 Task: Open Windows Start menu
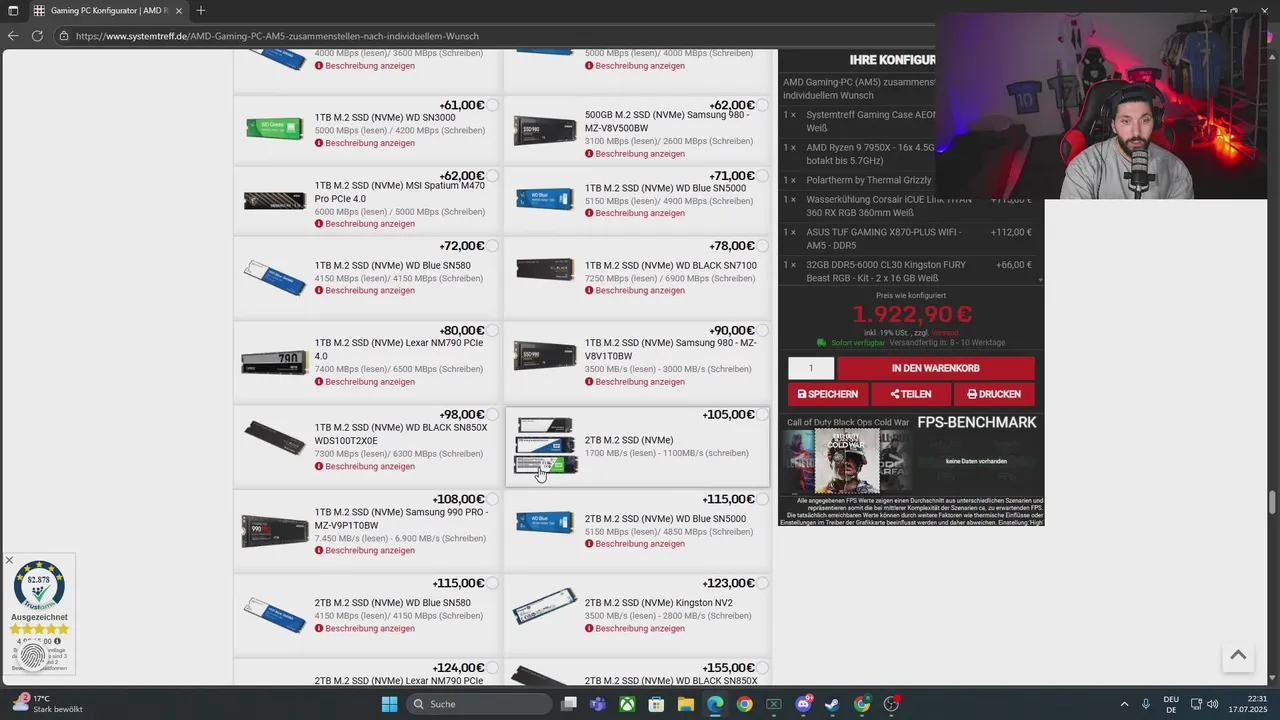point(390,704)
